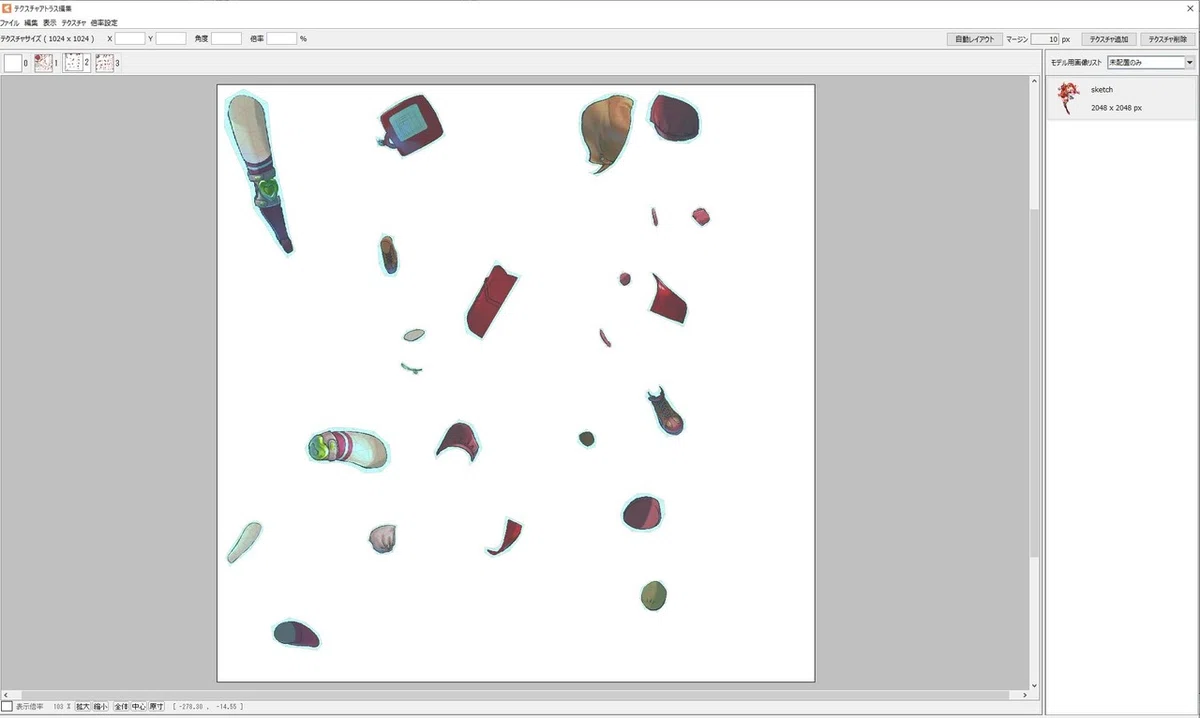
Task: Select the dark boot piece with claws
Action: click(x=666, y=412)
